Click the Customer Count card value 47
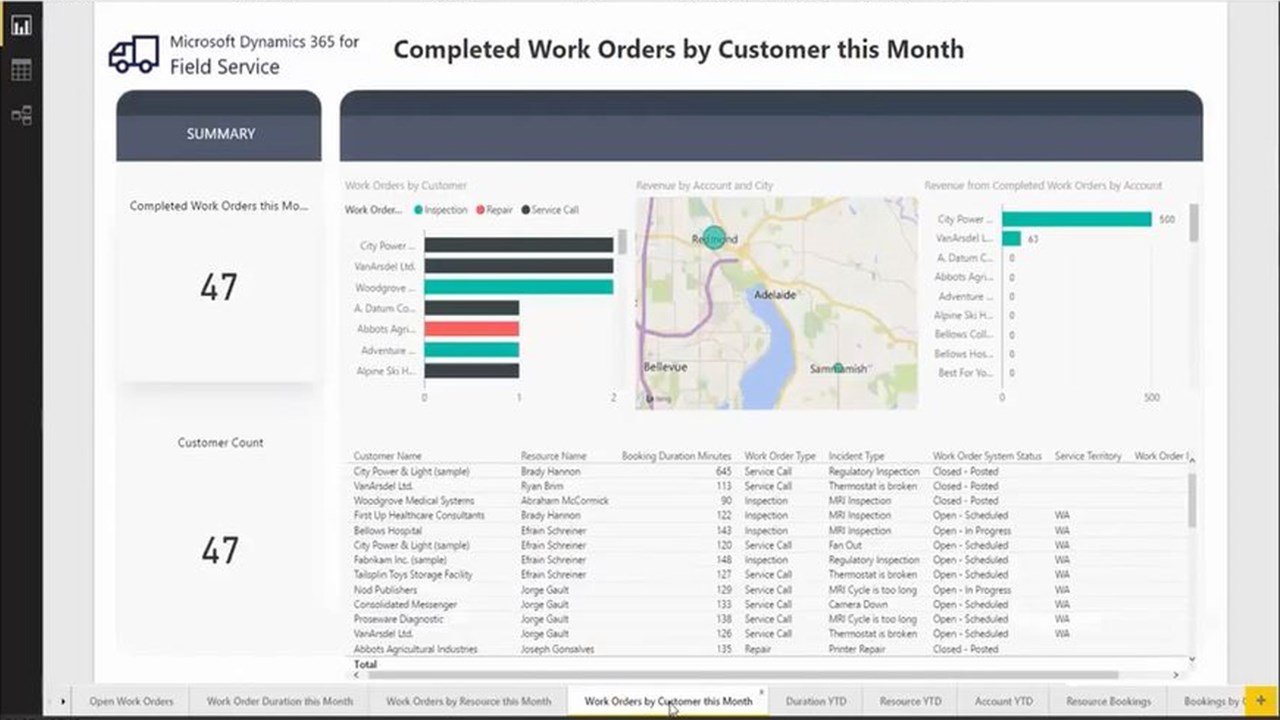 point(219,550)
